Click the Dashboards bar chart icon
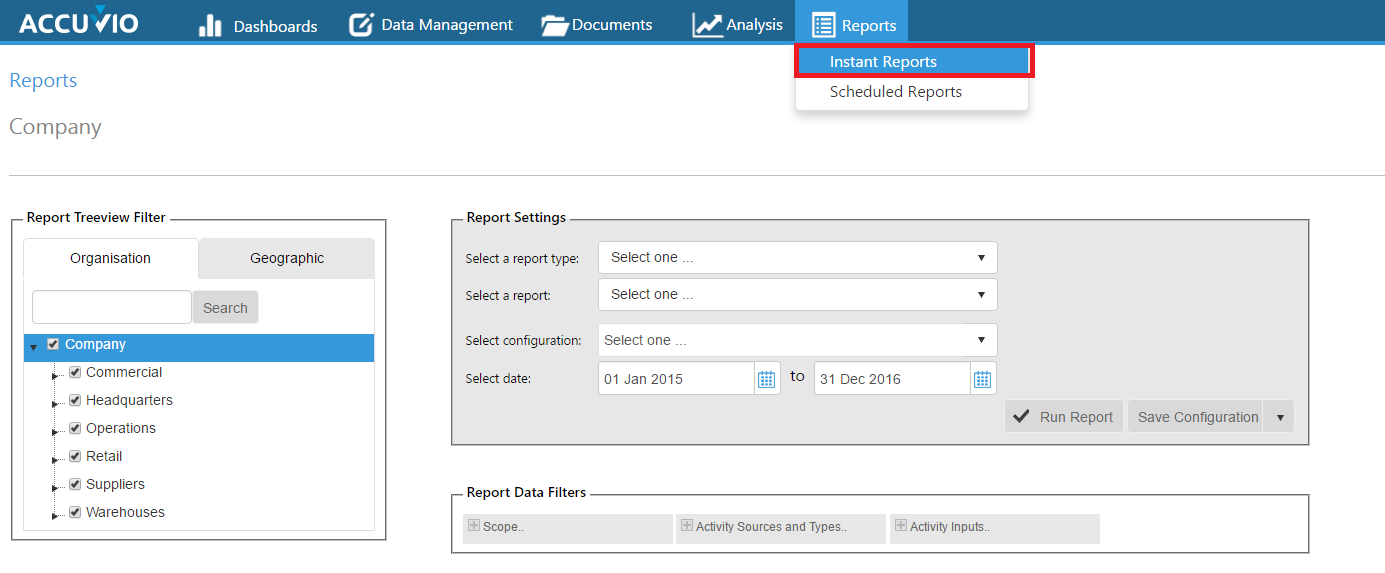The width and height of the screenshot is (1385, 573). (x=211, y=26)
